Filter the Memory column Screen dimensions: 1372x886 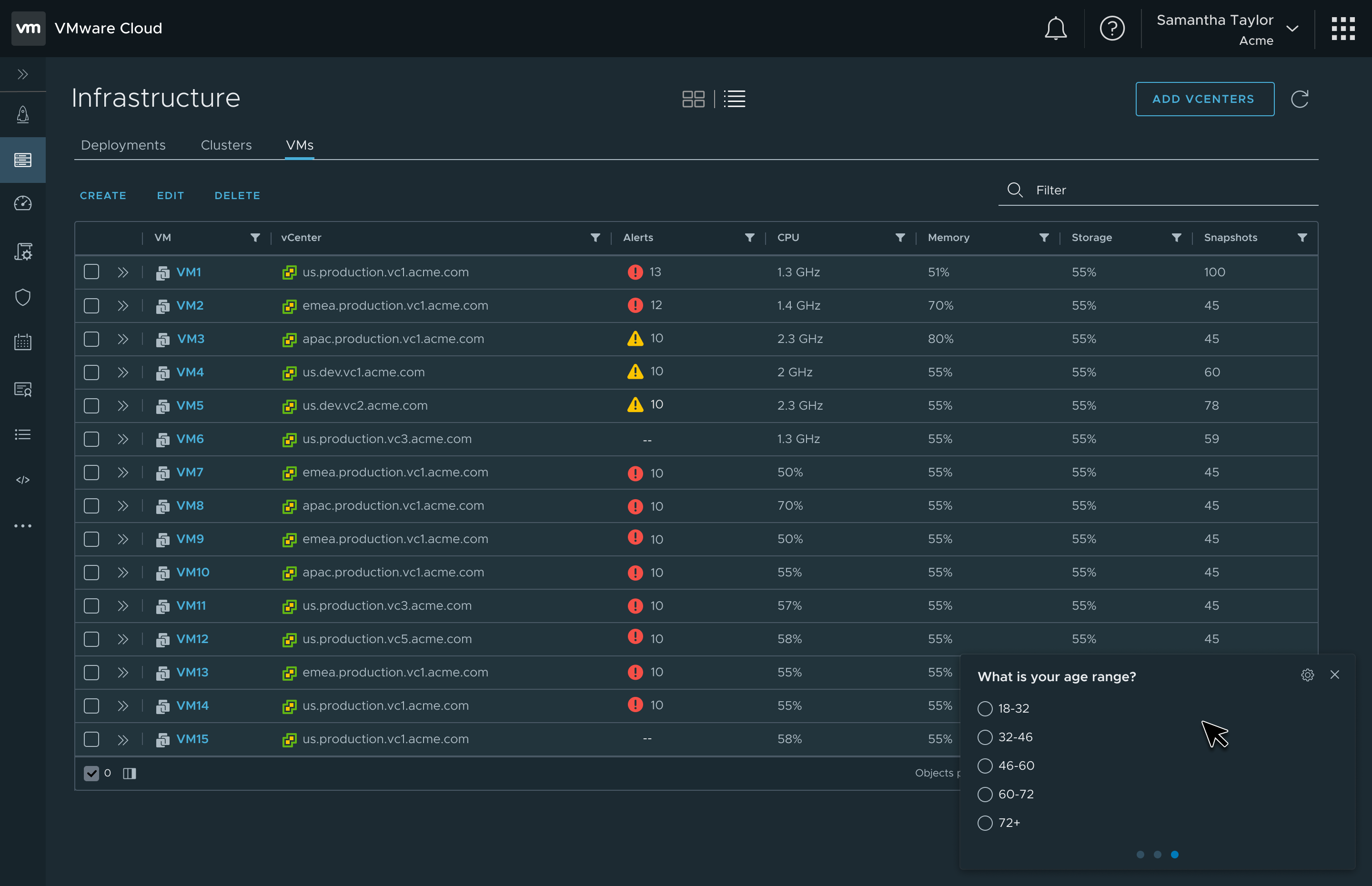[1044, 238]
